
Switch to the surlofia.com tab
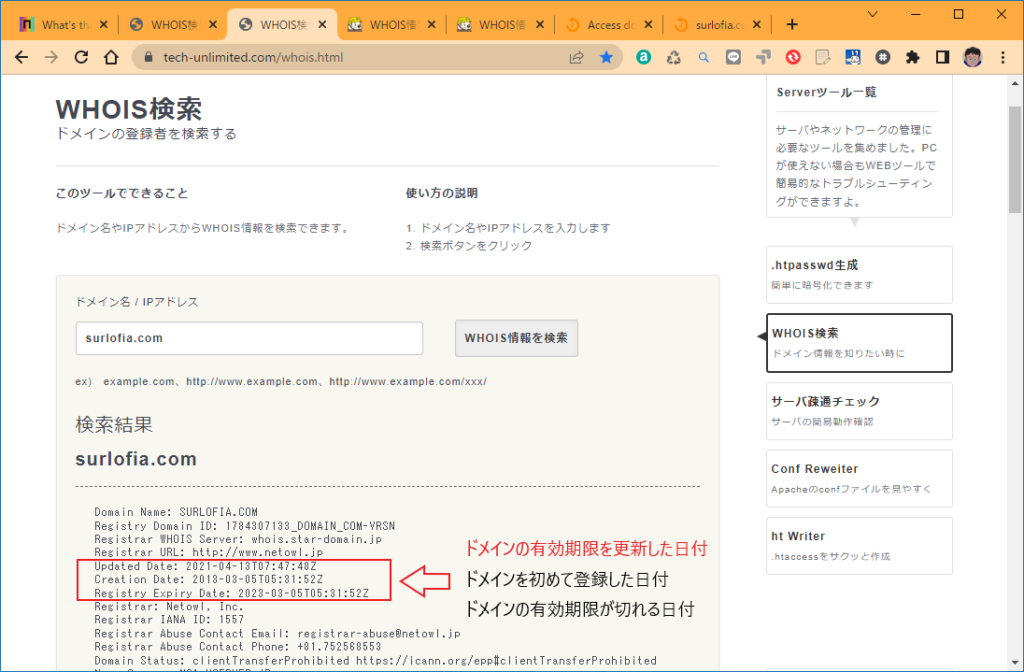click(x=716, y=22)
